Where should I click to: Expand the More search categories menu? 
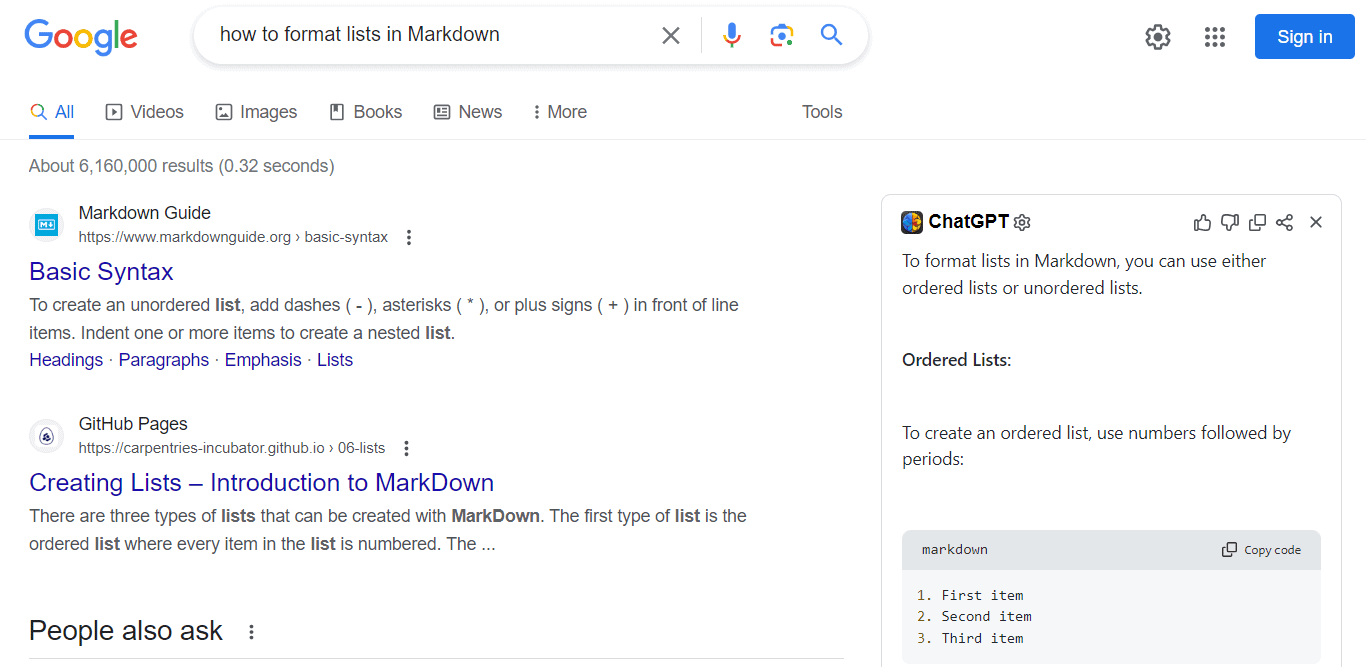[x=559, y=112]
